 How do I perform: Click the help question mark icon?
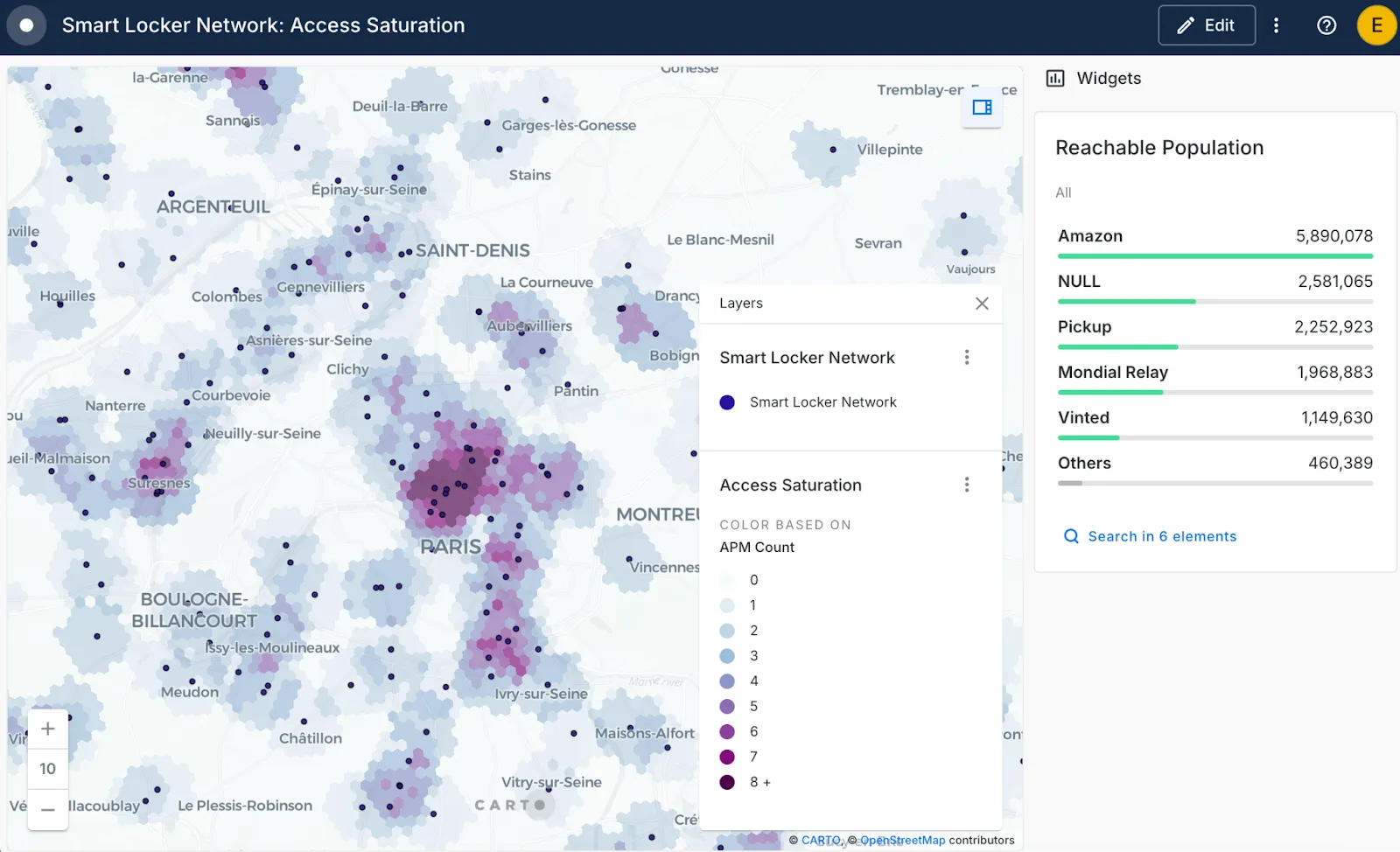coord(1326,25)
